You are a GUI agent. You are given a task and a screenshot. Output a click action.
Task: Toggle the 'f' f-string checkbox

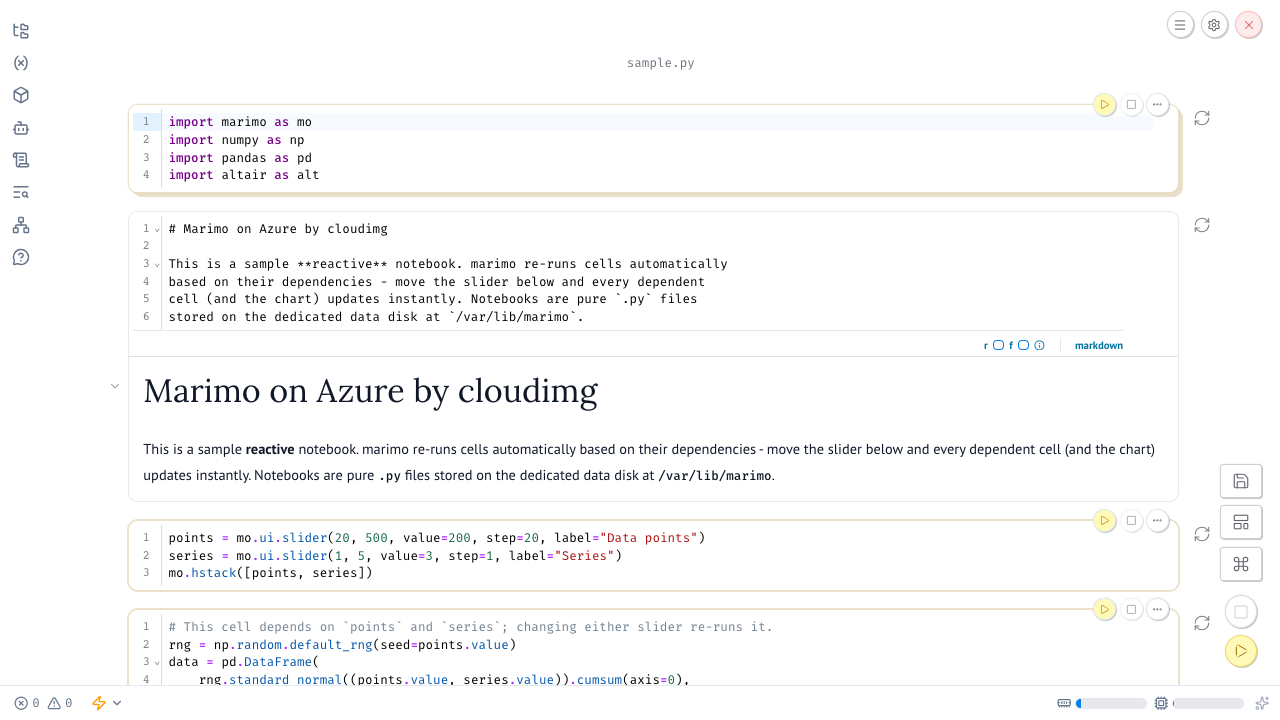point(1023,345)
